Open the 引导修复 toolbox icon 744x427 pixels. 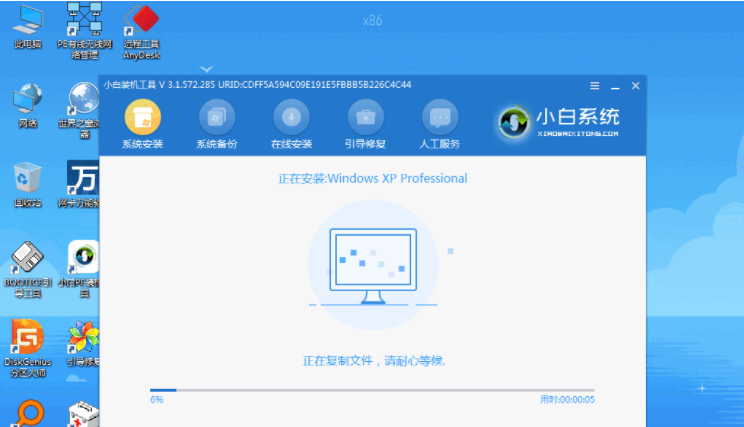click(x=365, y=117)
